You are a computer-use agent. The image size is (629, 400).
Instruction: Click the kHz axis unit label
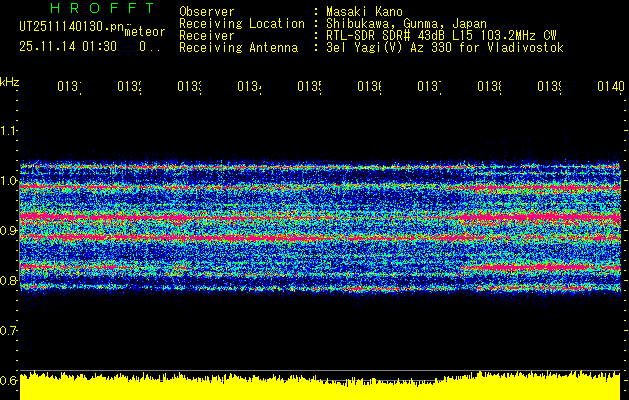10,82
